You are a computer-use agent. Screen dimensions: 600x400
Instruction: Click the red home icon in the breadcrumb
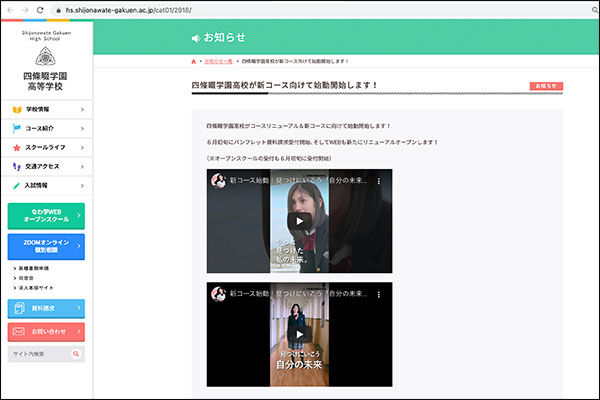tap(194, 61)
